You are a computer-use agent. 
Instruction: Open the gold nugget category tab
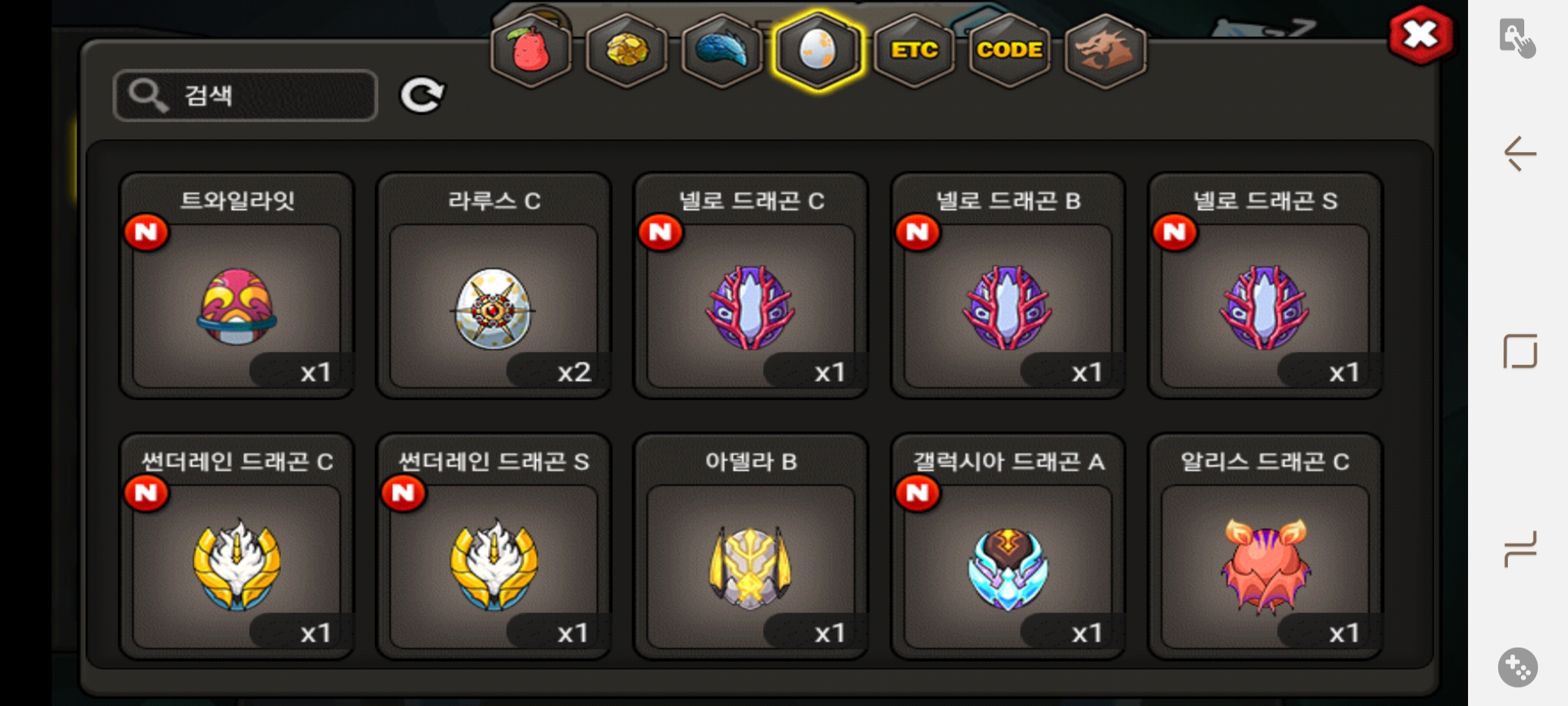(x=627, y=50)
